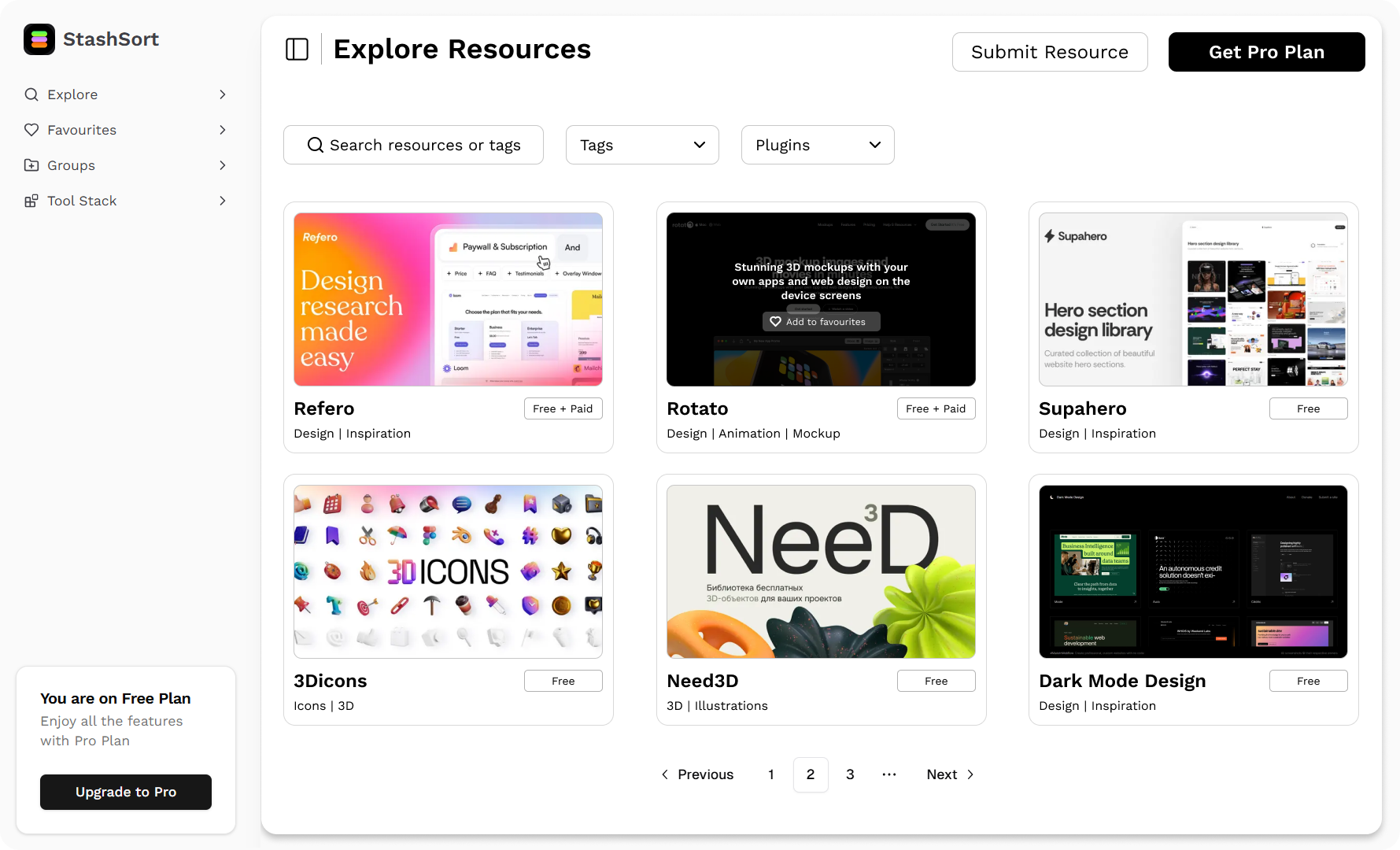Expand the Tool Stack sidebar chevron

[223, 201]
